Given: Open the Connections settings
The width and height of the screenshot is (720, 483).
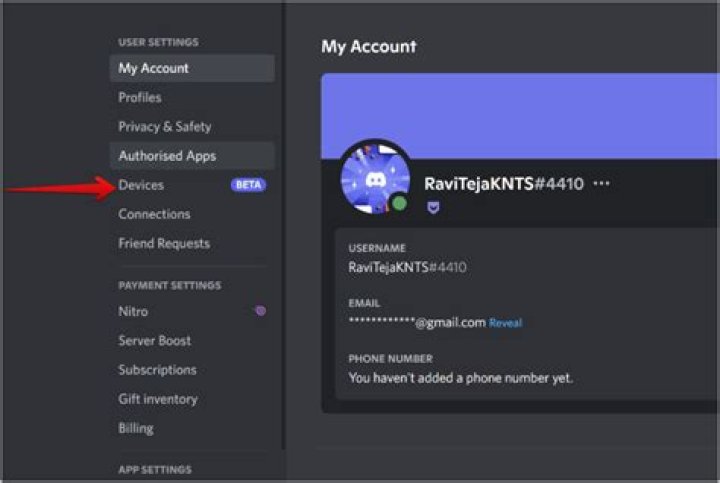Looking at the screenshot, I should pos(154,214).
